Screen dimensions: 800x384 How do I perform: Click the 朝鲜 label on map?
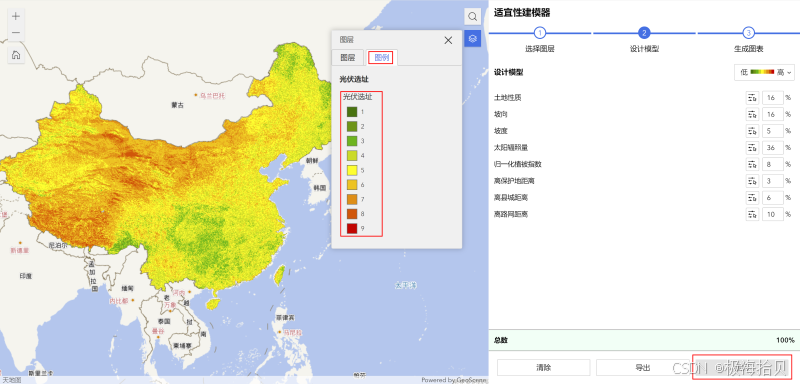(312, 160)
